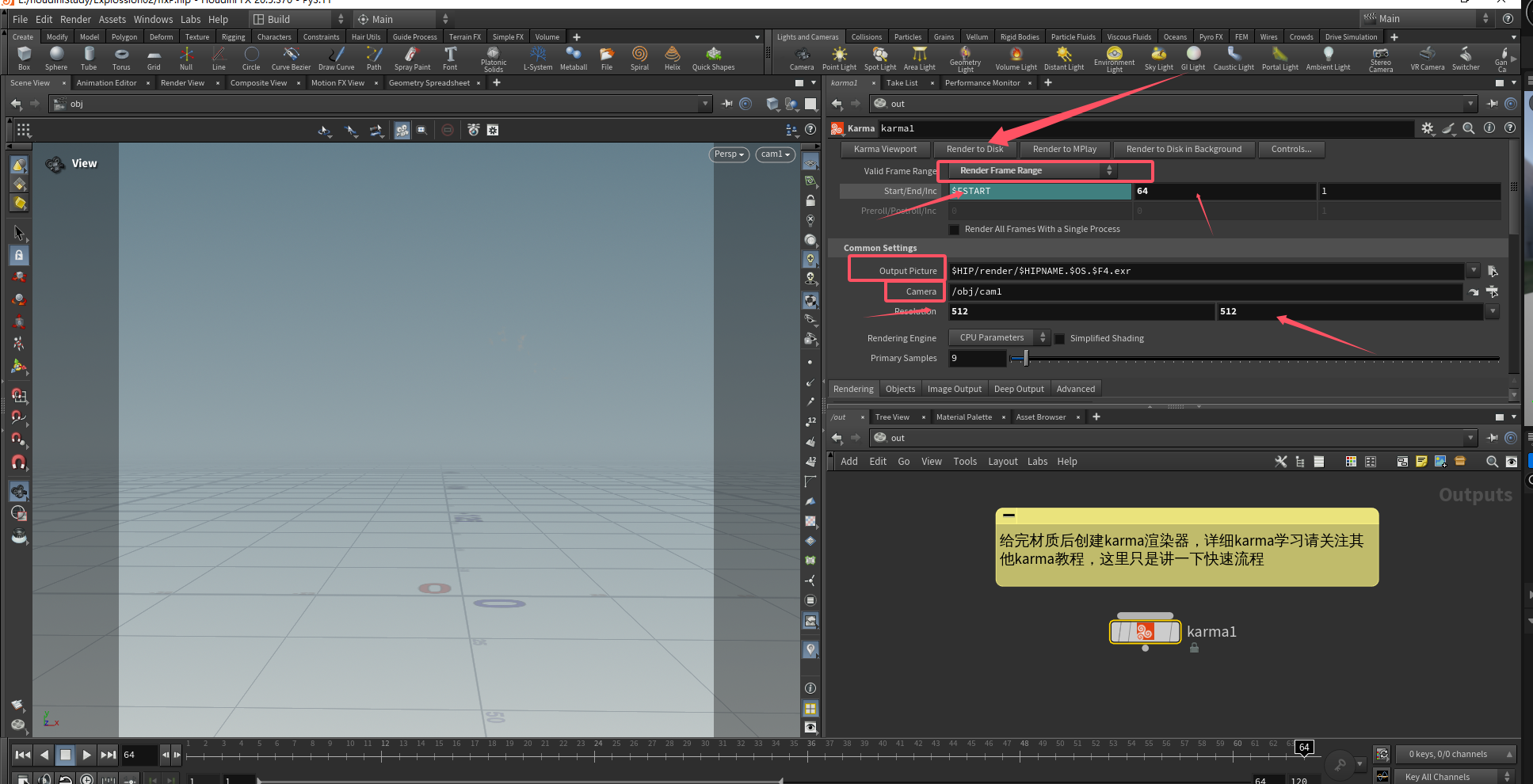This screenshot has height=784, width=1533.
Task: Create a Sky Light
Action: pos(1158,58)
